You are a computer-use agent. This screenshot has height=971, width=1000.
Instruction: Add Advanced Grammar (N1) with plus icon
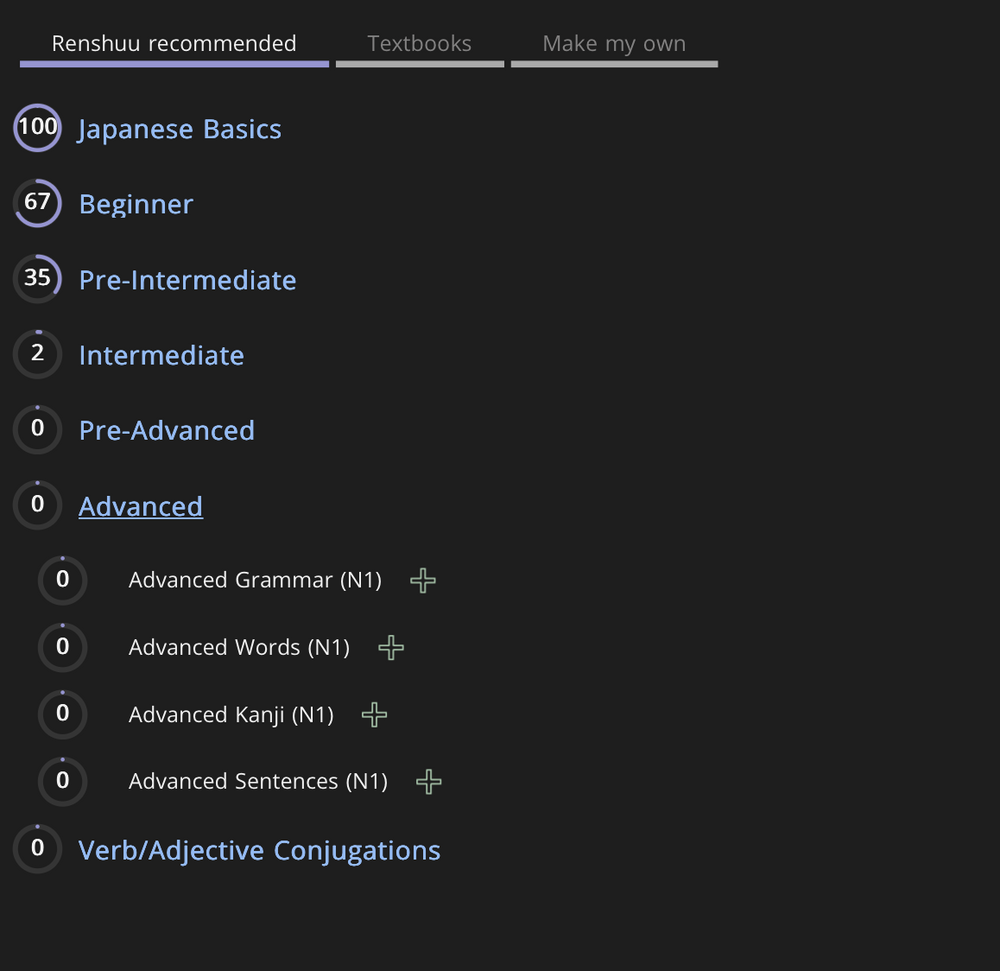[x=423, y=580]
